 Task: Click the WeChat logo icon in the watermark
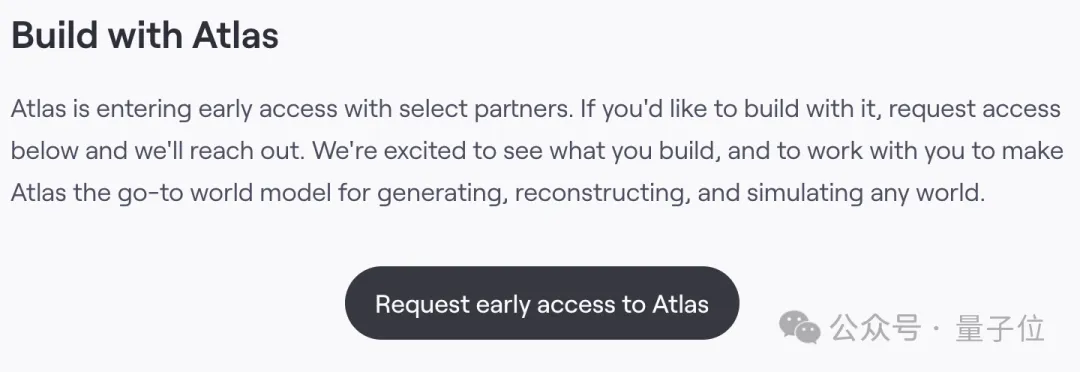pos(800,327)
